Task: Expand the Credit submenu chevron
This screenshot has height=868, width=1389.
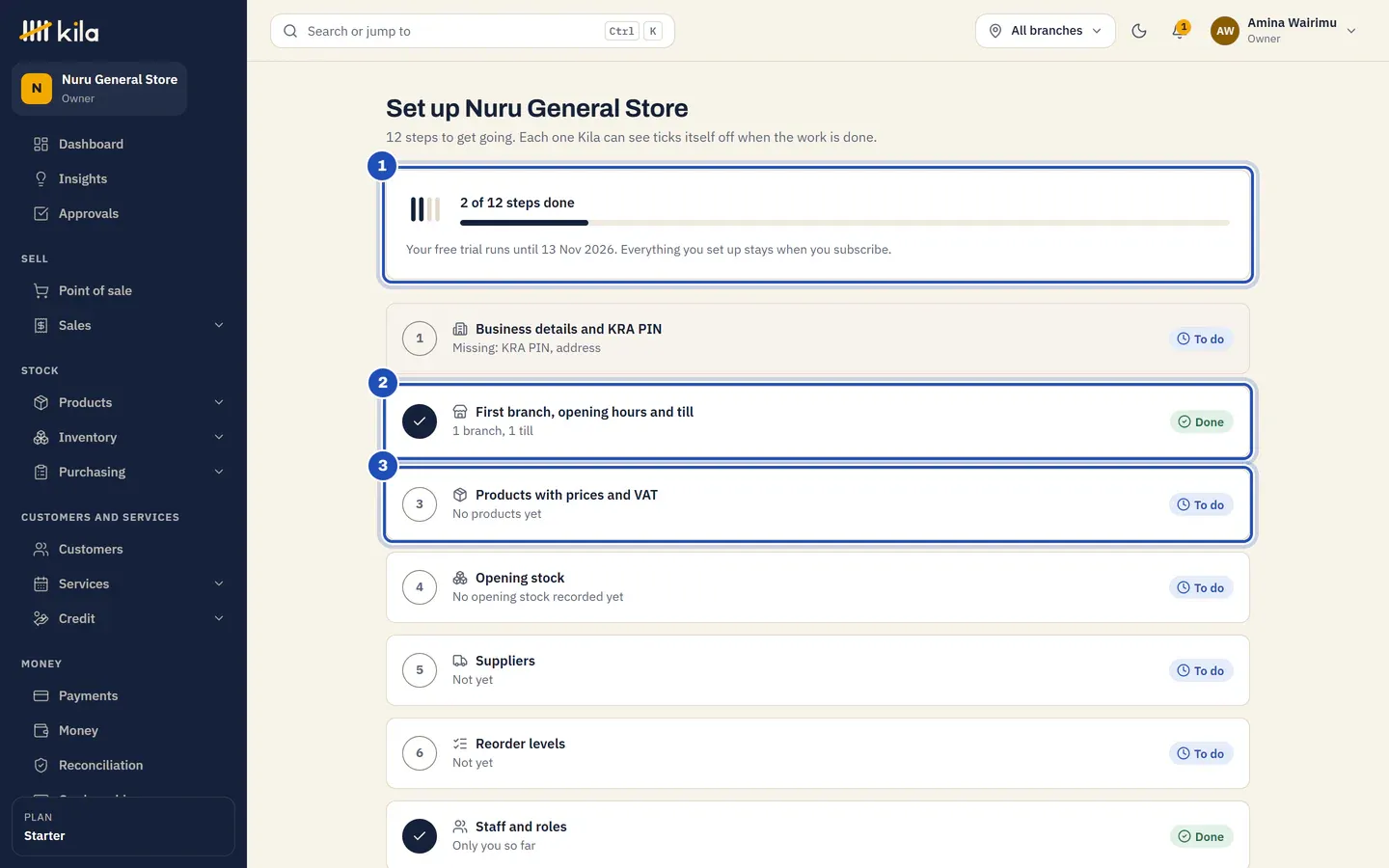Action: 219,618
